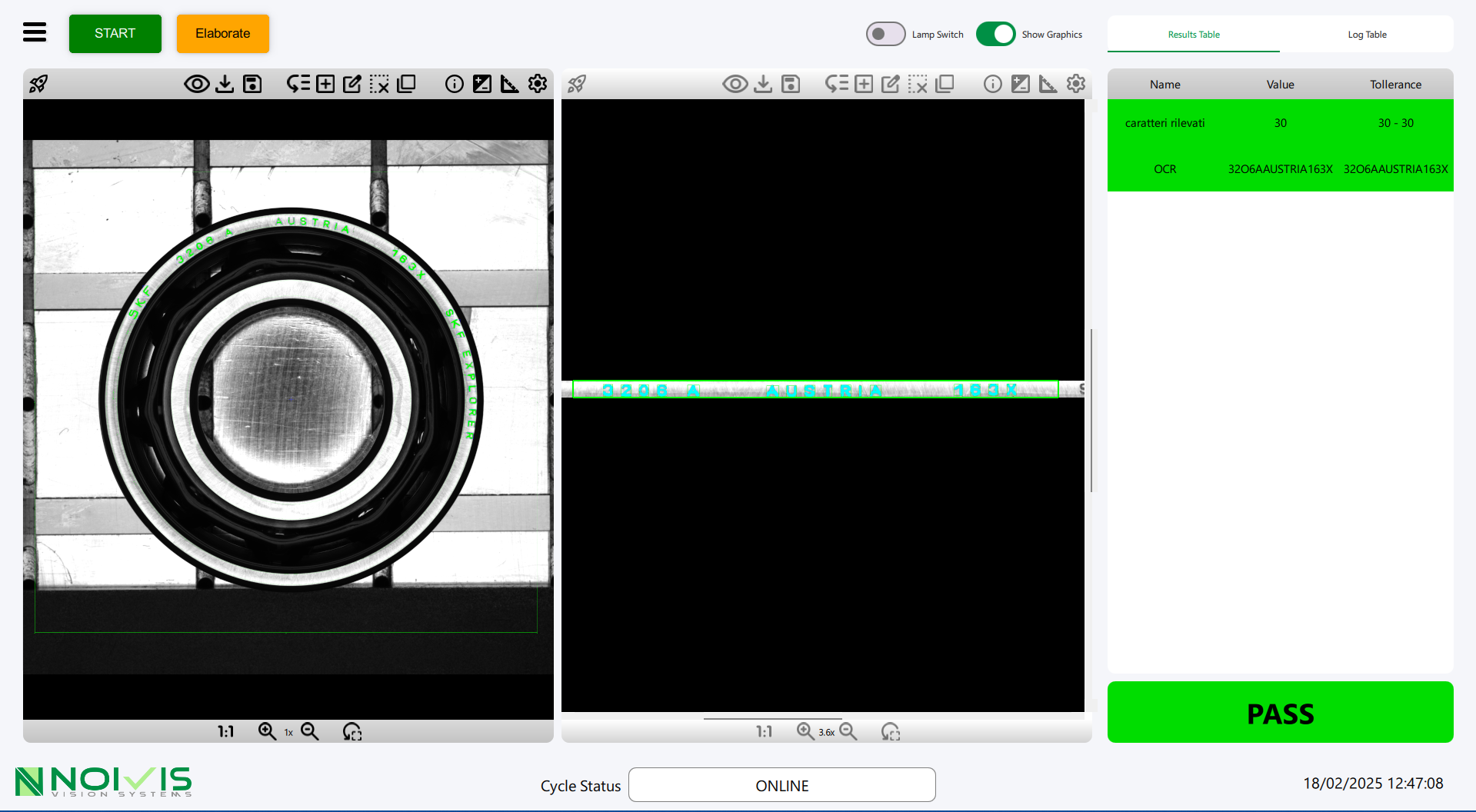The image size is (1476, 812).
Task: Toggle the eye visibility icon in the right image toolbar
Action: [x=735, y=84]
